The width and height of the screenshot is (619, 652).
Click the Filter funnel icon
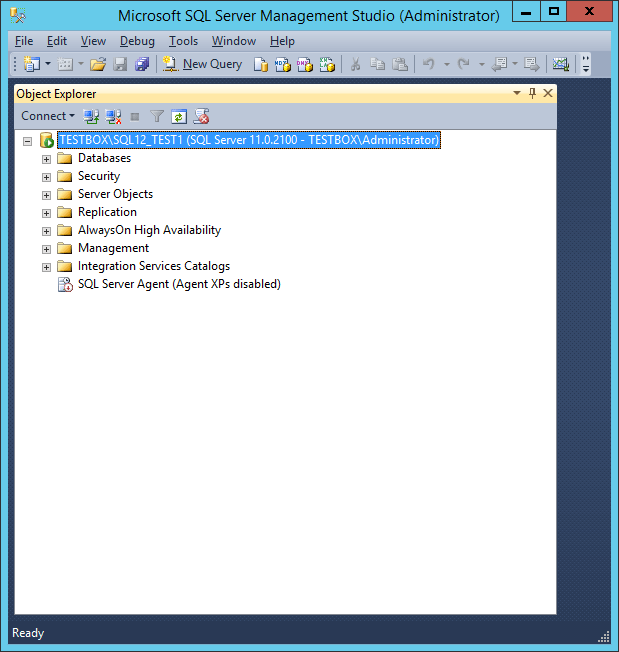coord(157,116)
